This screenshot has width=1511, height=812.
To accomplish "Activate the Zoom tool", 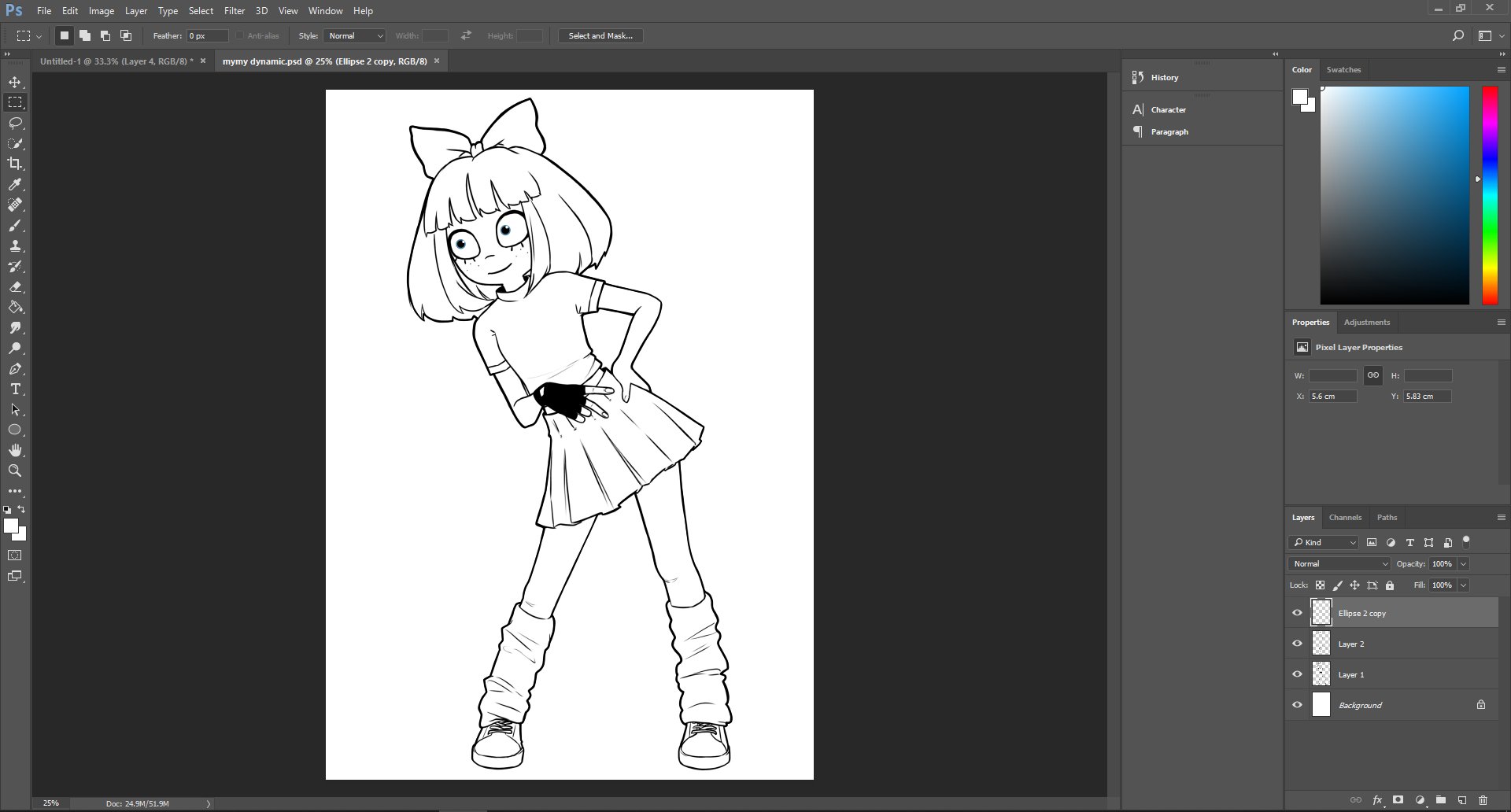I will [x=15, y=471].
